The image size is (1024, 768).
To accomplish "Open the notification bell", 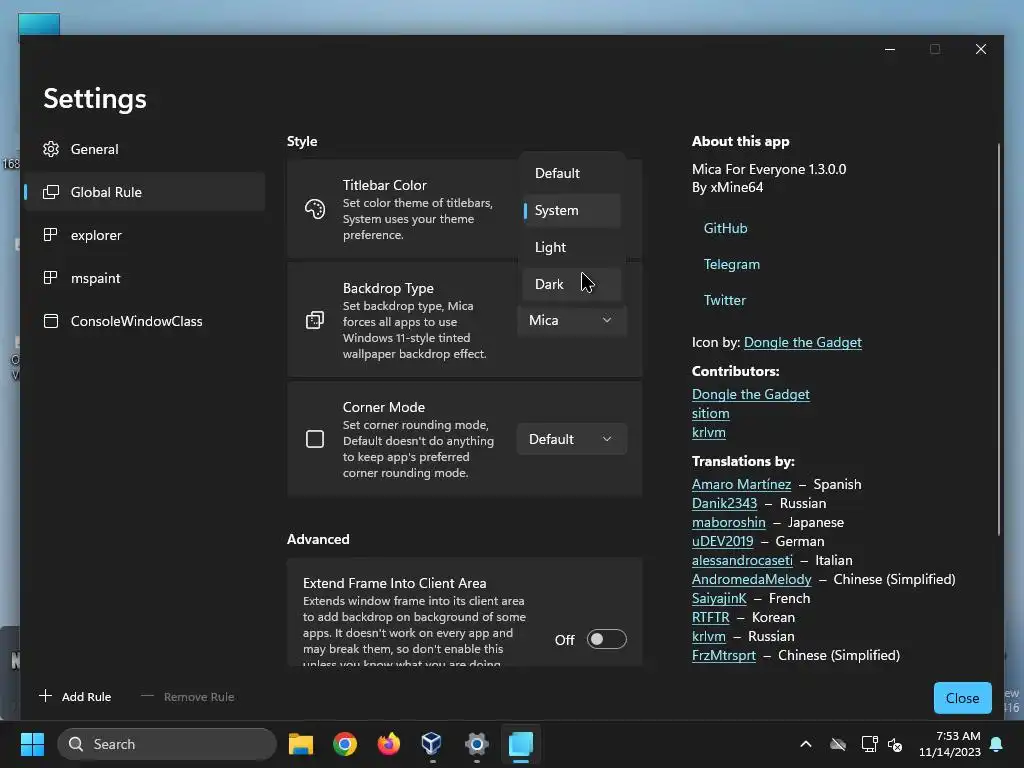I will (x=997, y=744).
